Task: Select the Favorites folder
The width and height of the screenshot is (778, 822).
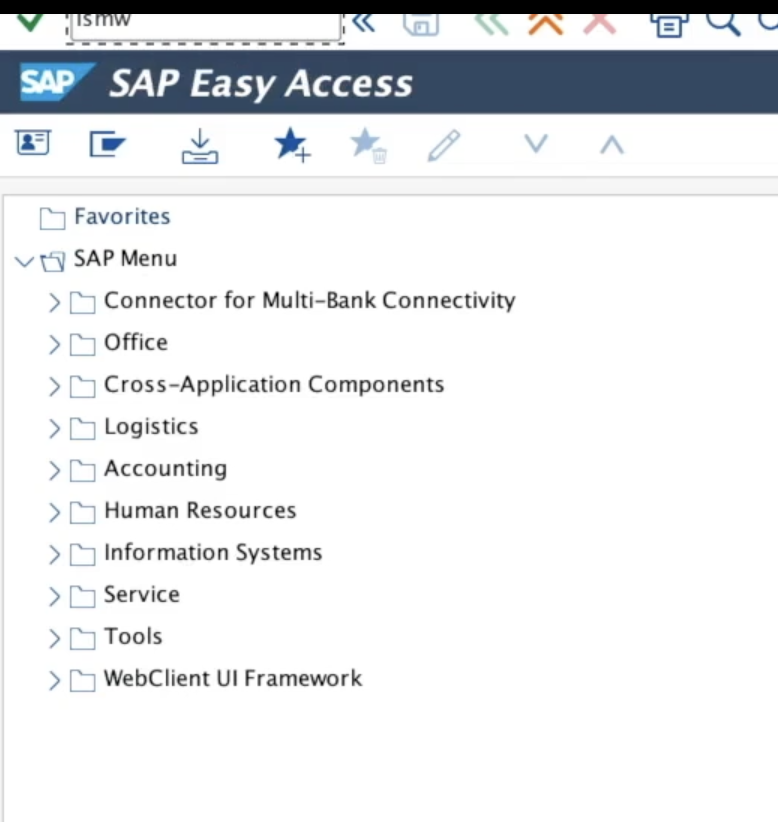Action: [x=122, y=217]
